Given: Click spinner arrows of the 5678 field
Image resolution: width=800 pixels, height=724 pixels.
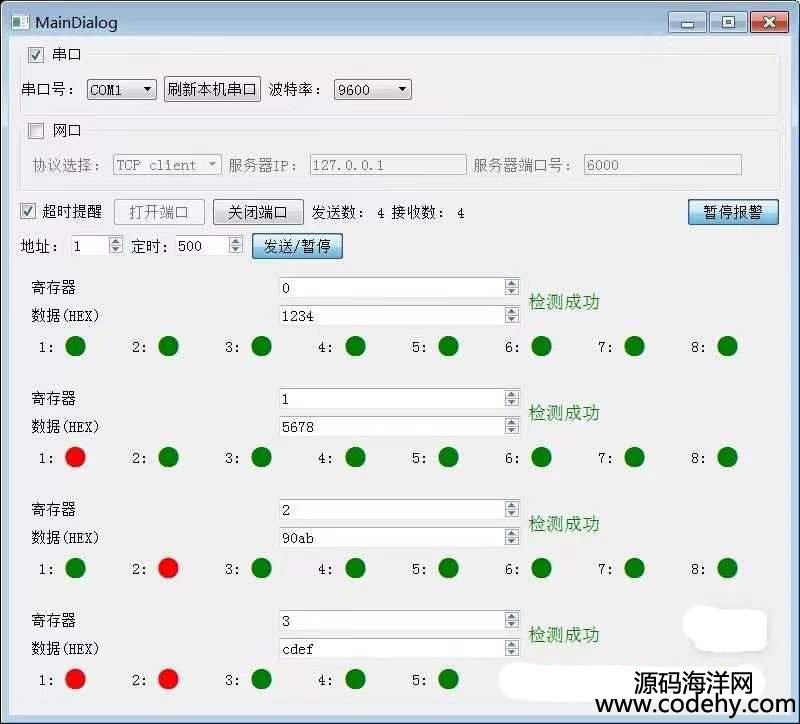Looking at the screenshot, I should [512, 426].
